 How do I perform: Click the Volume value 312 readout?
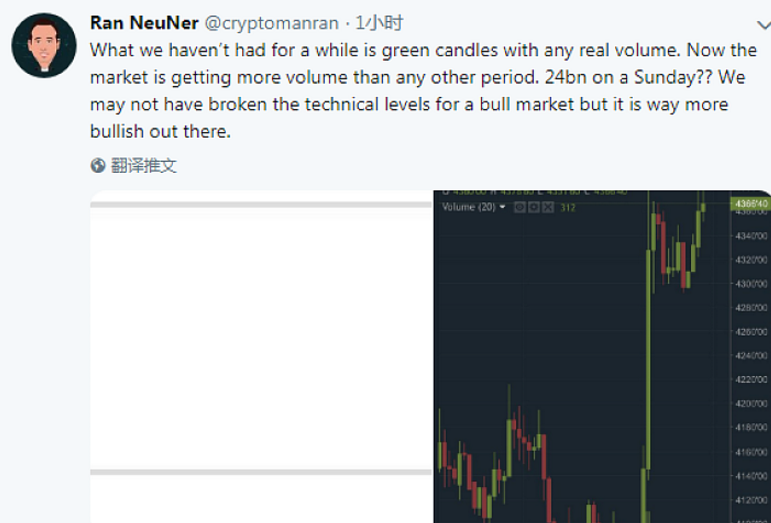click(568, 207)
